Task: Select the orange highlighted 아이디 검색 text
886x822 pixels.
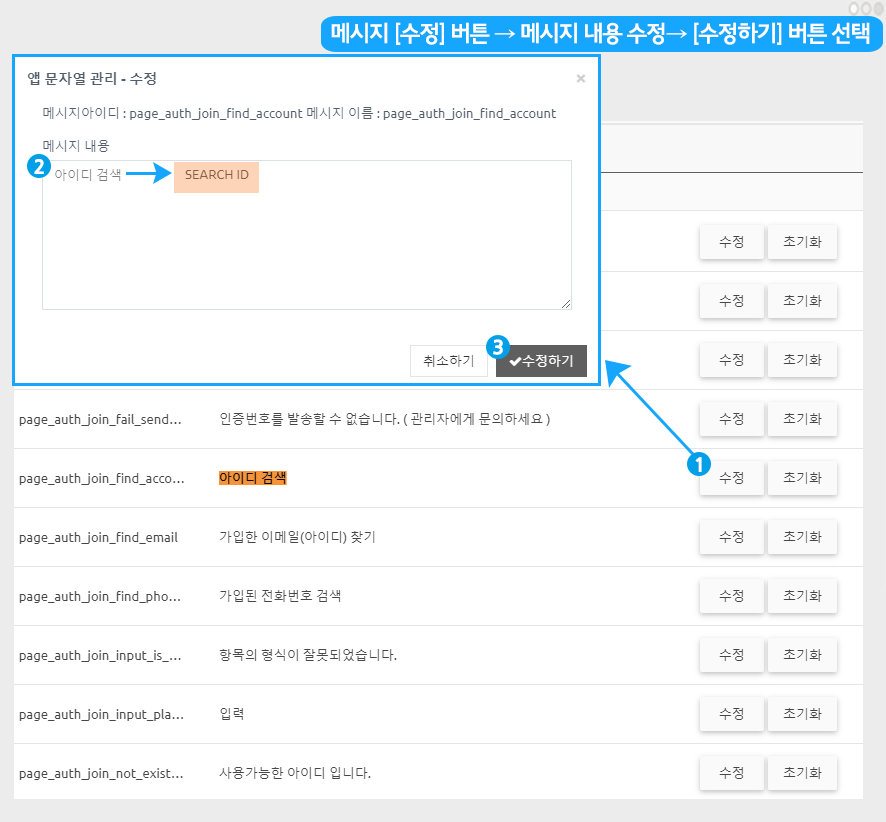Action: (253, 478)
